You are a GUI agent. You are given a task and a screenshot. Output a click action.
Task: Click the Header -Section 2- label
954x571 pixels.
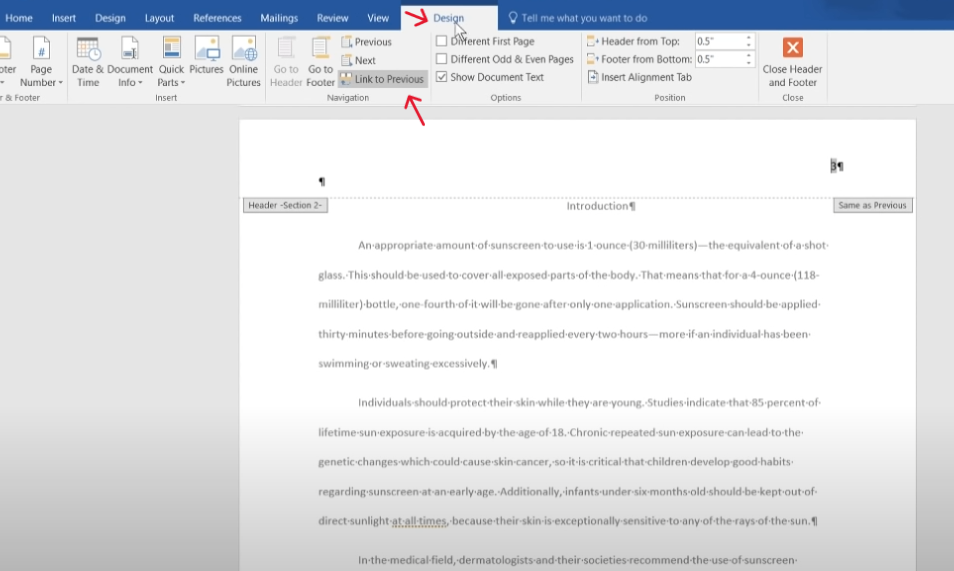coord(285,205)
